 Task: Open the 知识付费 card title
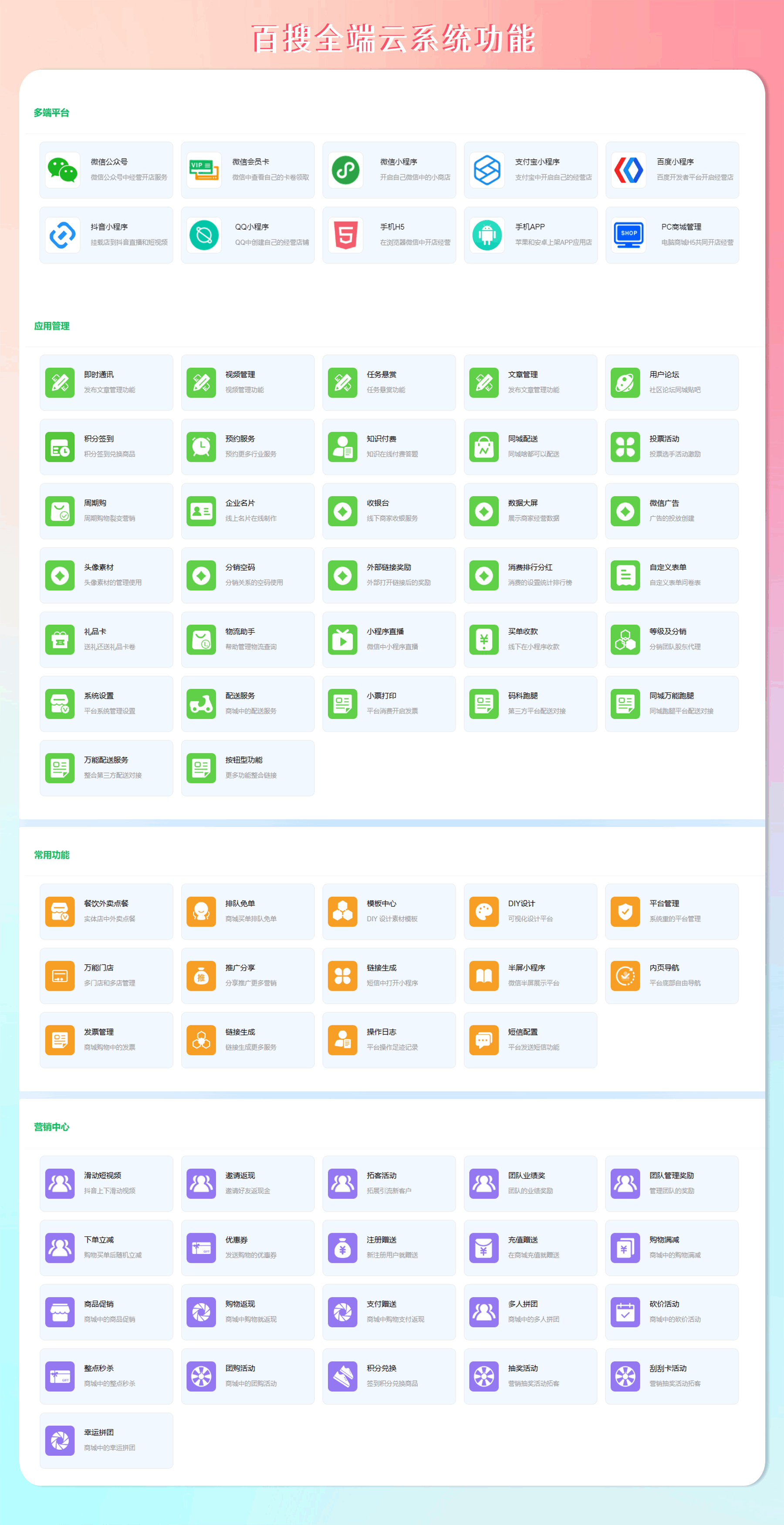tap(382, 439)
